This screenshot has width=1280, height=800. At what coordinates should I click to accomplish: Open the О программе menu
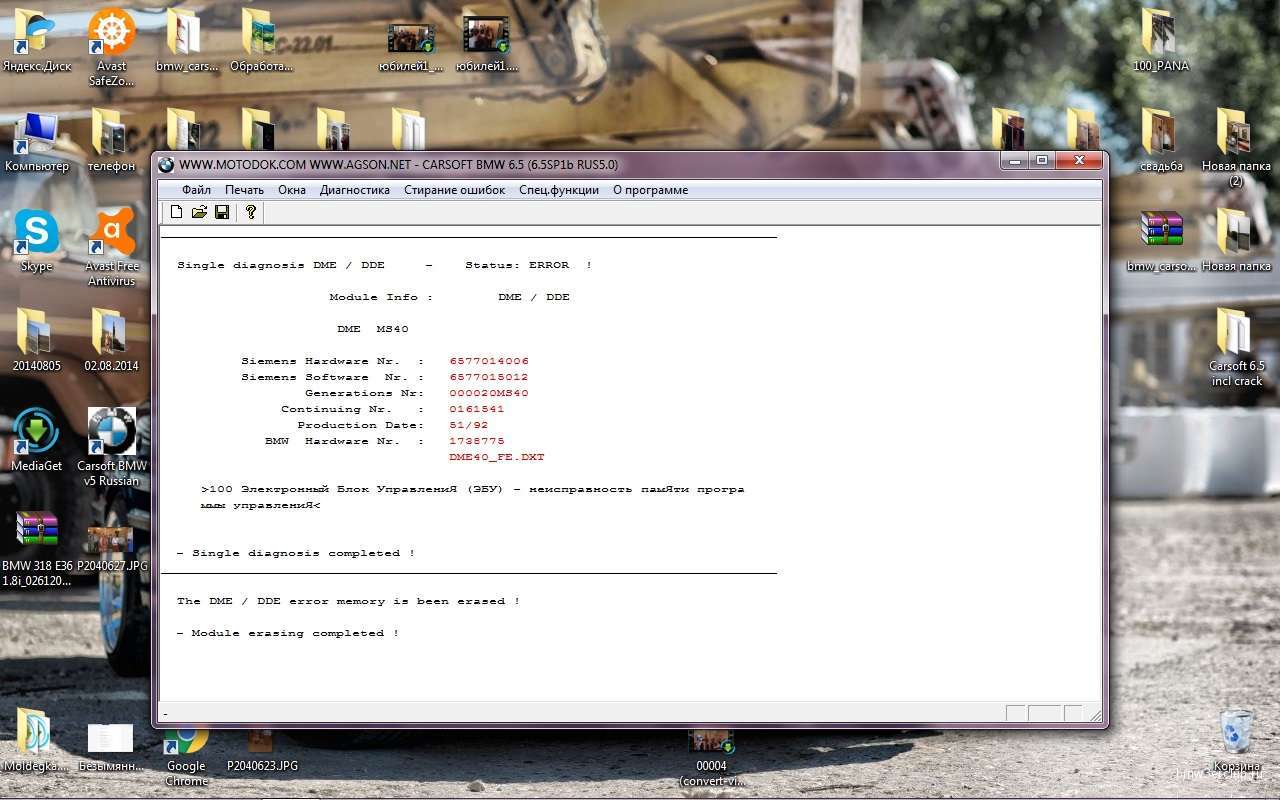tap(650, 190)
